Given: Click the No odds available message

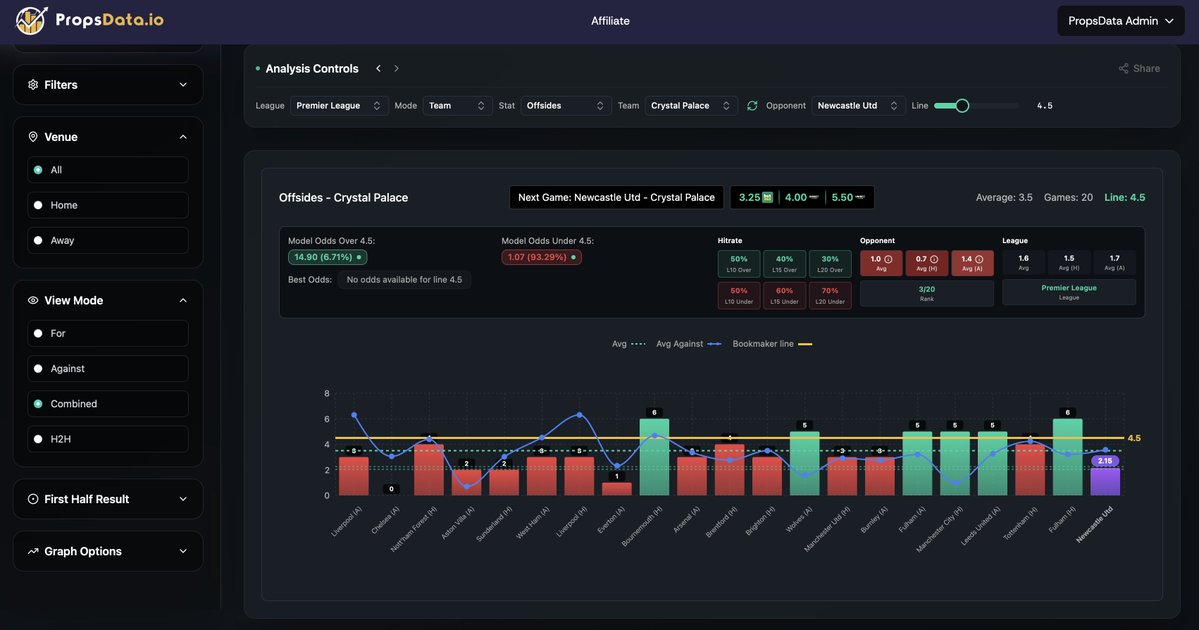Looking at the screenshot, I should click(x=405, y=280).
